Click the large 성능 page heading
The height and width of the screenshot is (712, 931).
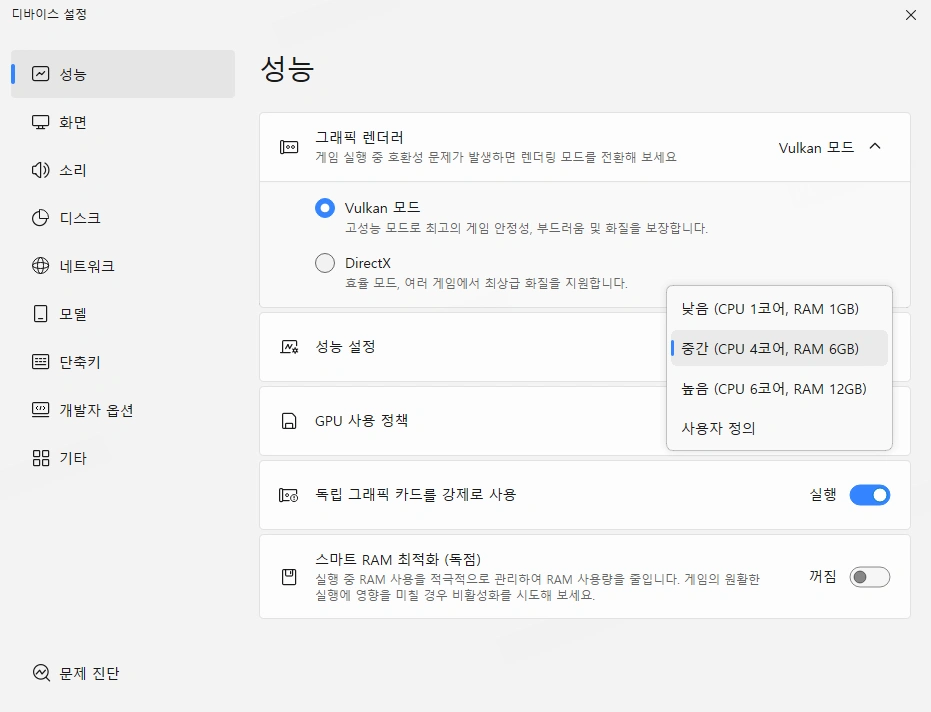(x=287, y=68)
